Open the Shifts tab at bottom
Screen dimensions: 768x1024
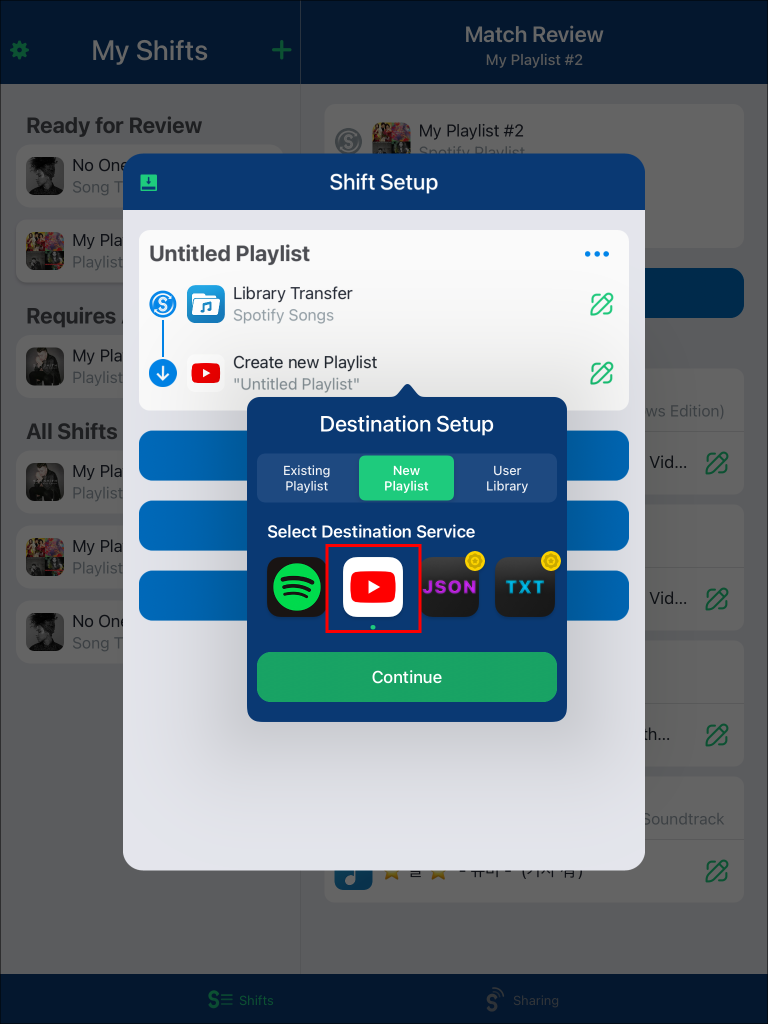coord(240,999)
